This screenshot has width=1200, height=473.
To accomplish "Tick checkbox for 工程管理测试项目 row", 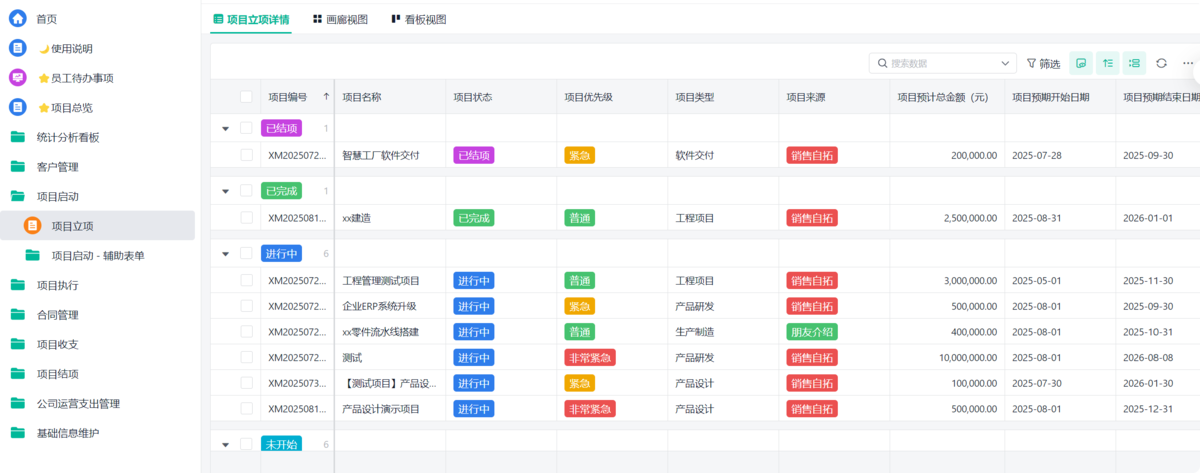I will [246, 281].
